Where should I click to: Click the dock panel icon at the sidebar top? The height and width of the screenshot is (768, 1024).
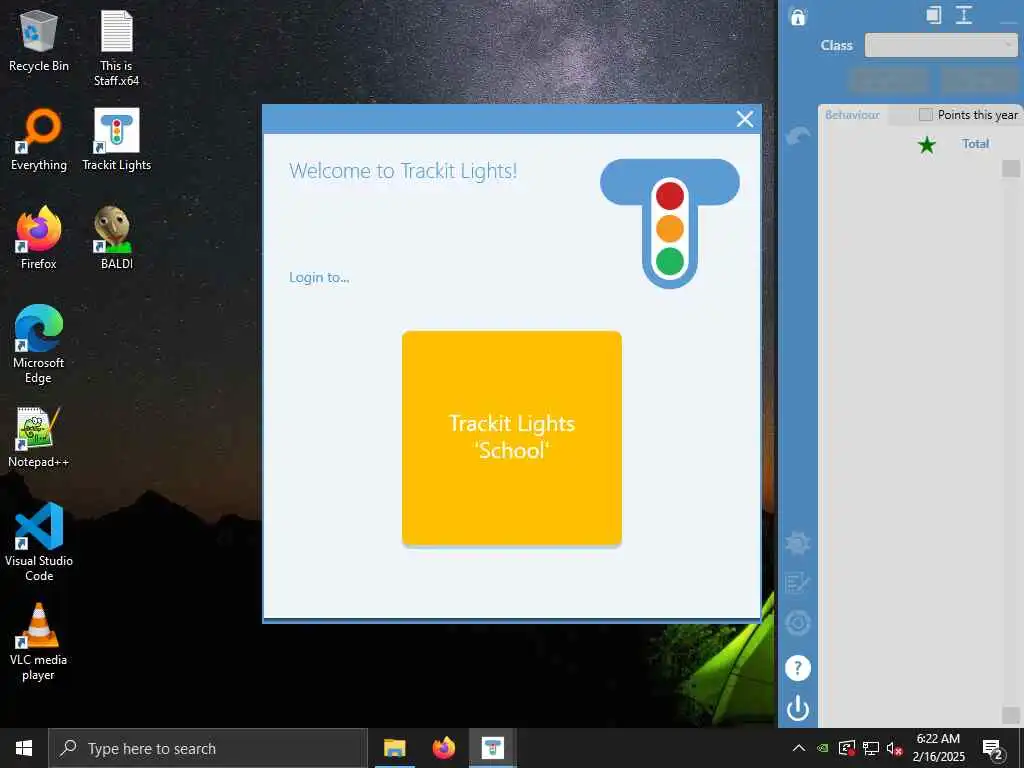click(x=933, y=15)
